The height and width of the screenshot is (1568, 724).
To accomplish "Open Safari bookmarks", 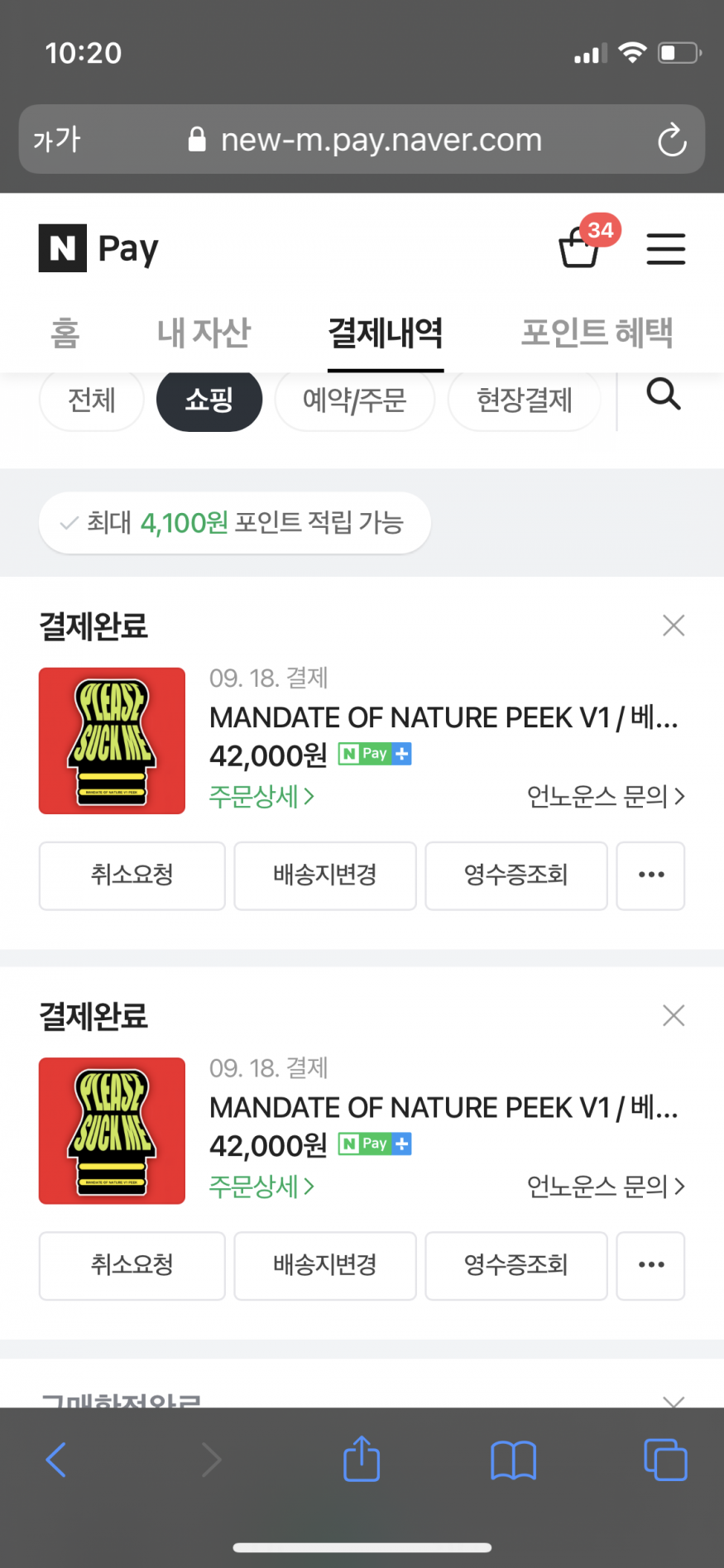I will click(513, 1460).
